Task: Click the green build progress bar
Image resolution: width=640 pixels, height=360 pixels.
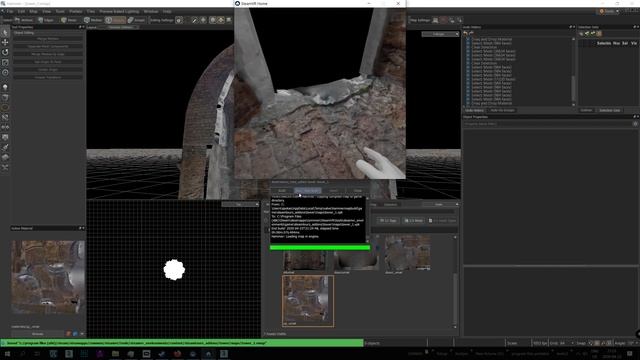Action: [x=320, y=247]
